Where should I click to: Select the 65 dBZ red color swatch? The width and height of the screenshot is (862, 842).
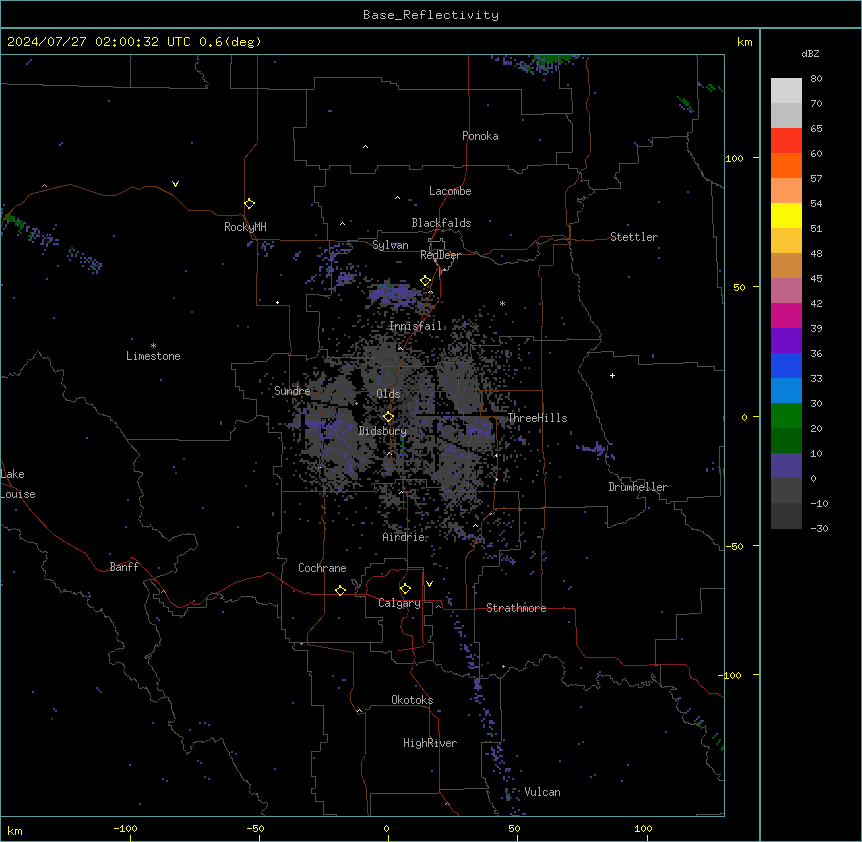[786, 141]
